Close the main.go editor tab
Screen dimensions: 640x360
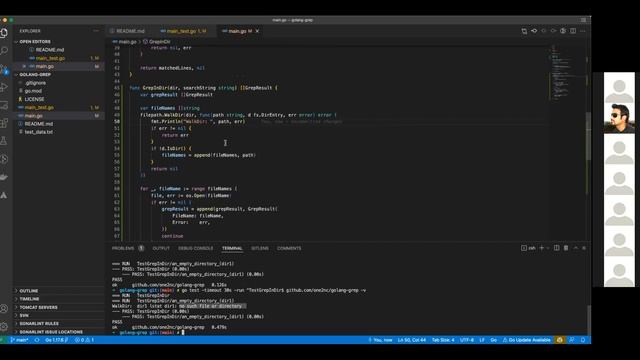257,31
